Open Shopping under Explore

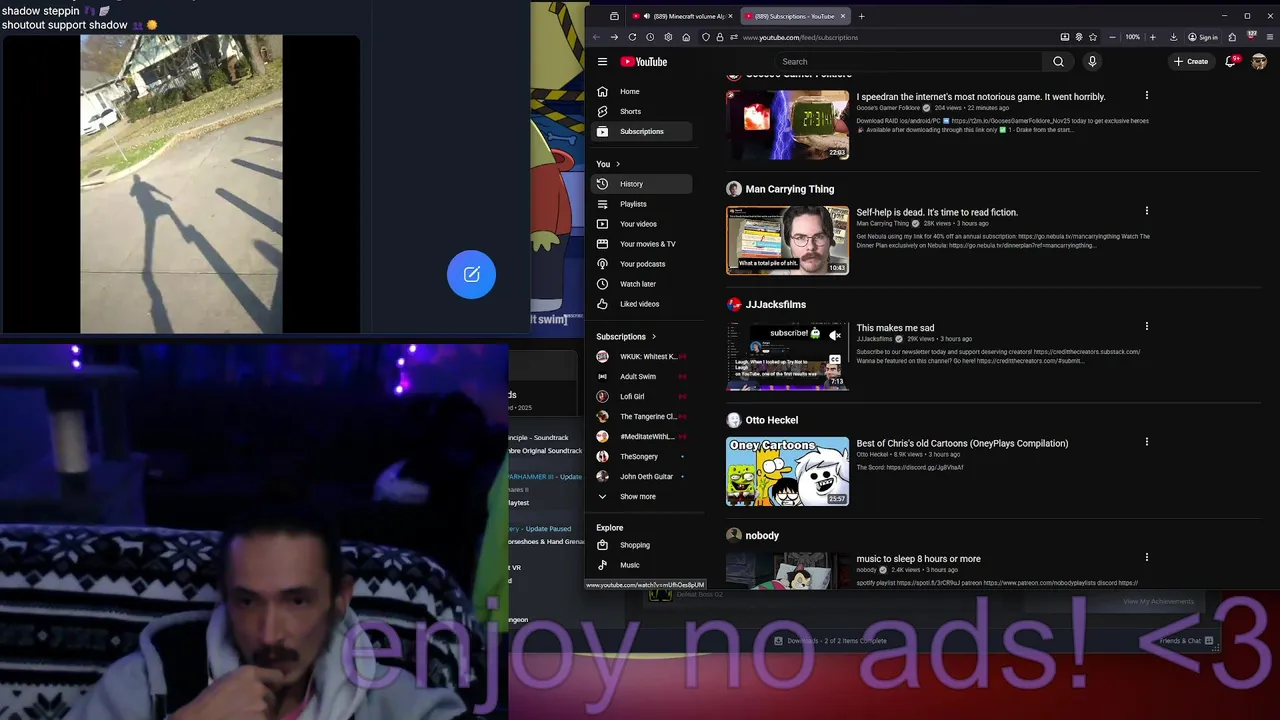641,545
